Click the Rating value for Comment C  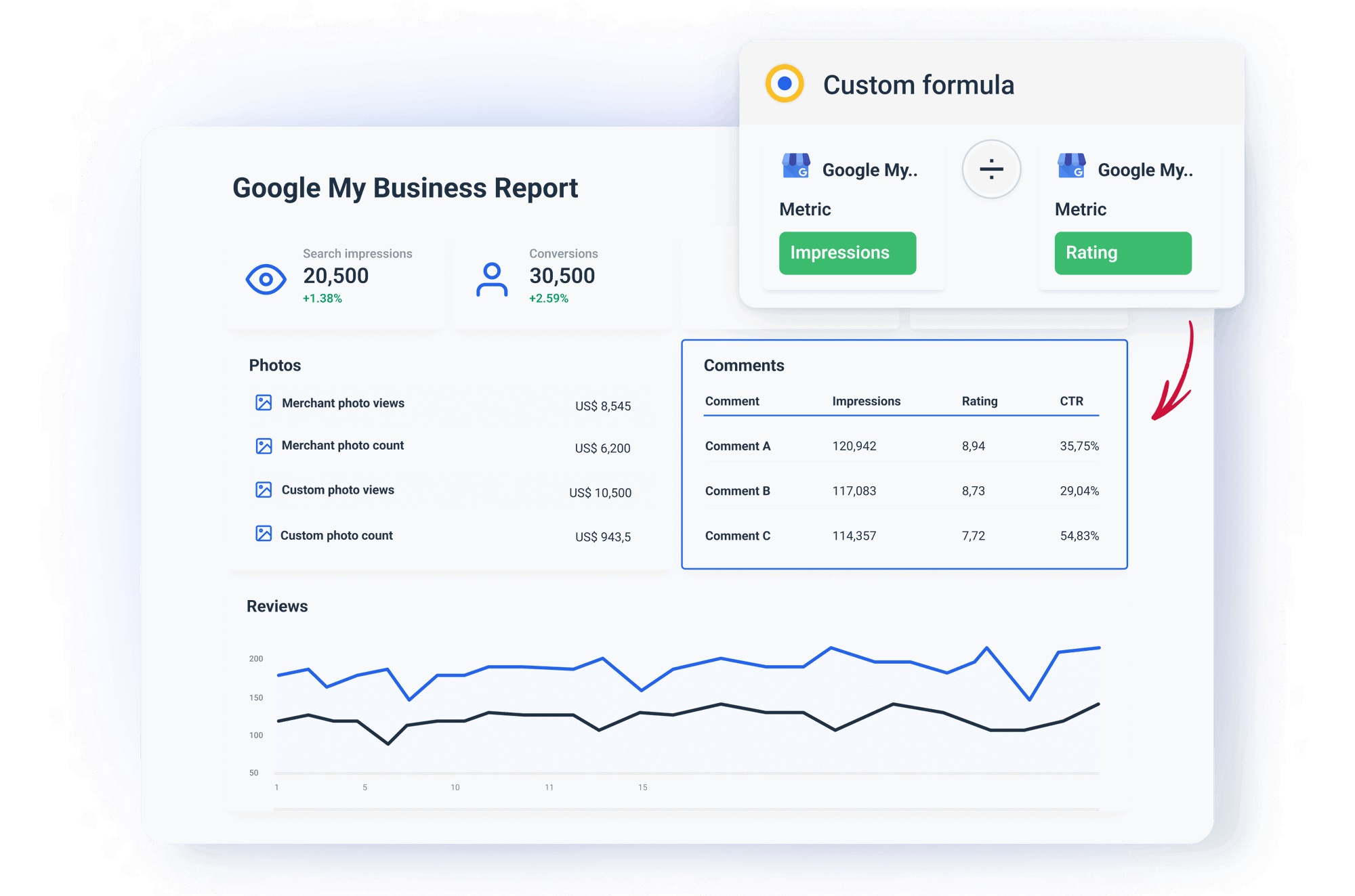click(973, 535)
